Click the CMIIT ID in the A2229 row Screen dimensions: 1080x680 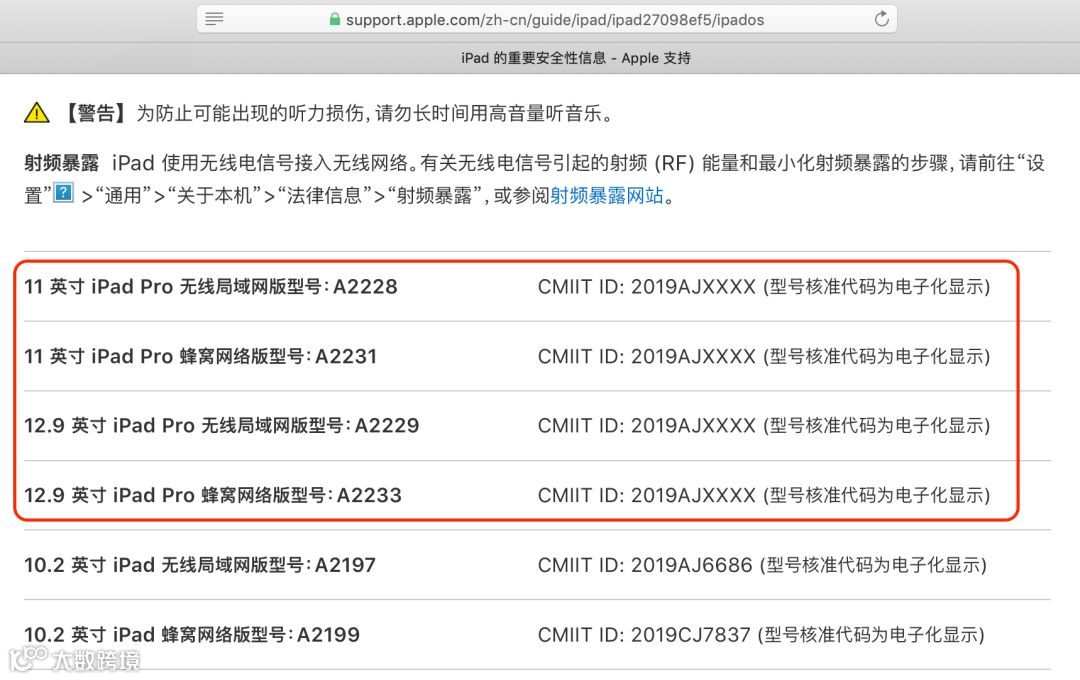(x=764, y=425)
